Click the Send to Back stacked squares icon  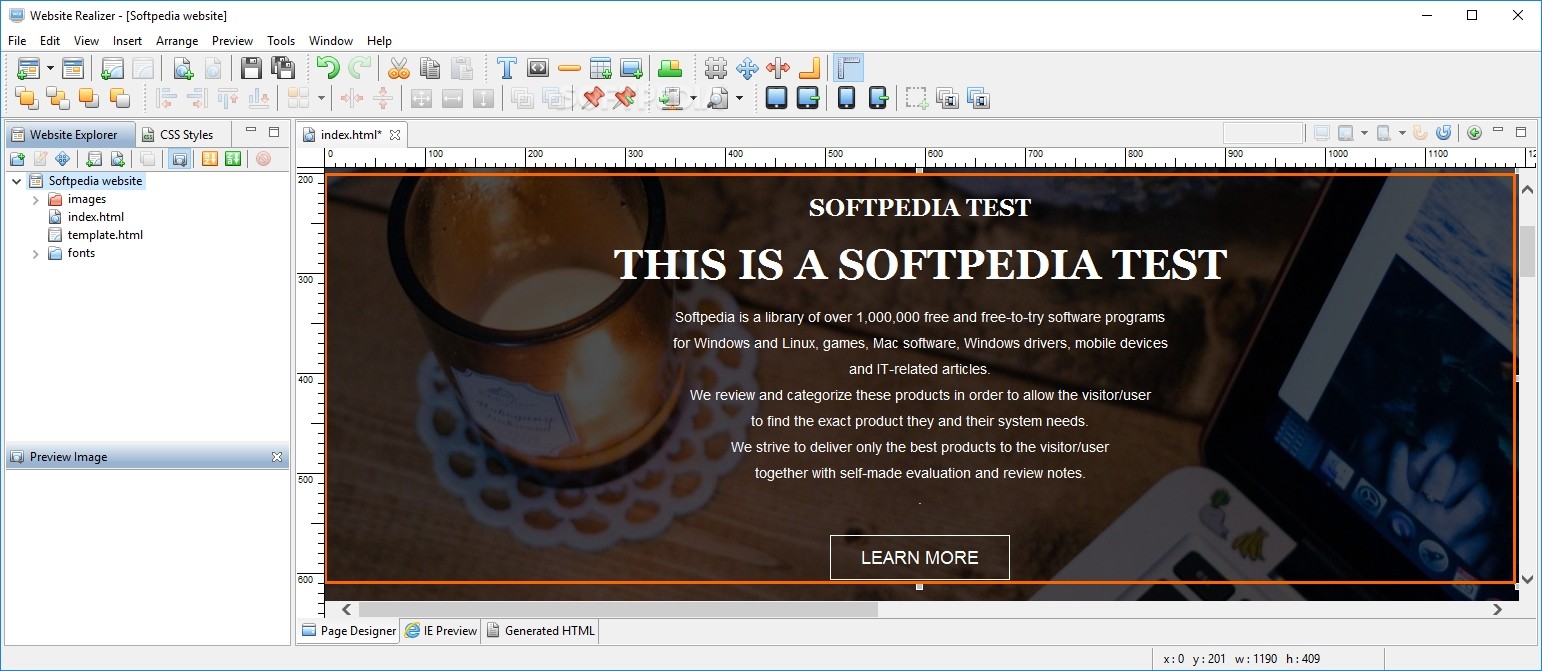[x=58, y=98]
